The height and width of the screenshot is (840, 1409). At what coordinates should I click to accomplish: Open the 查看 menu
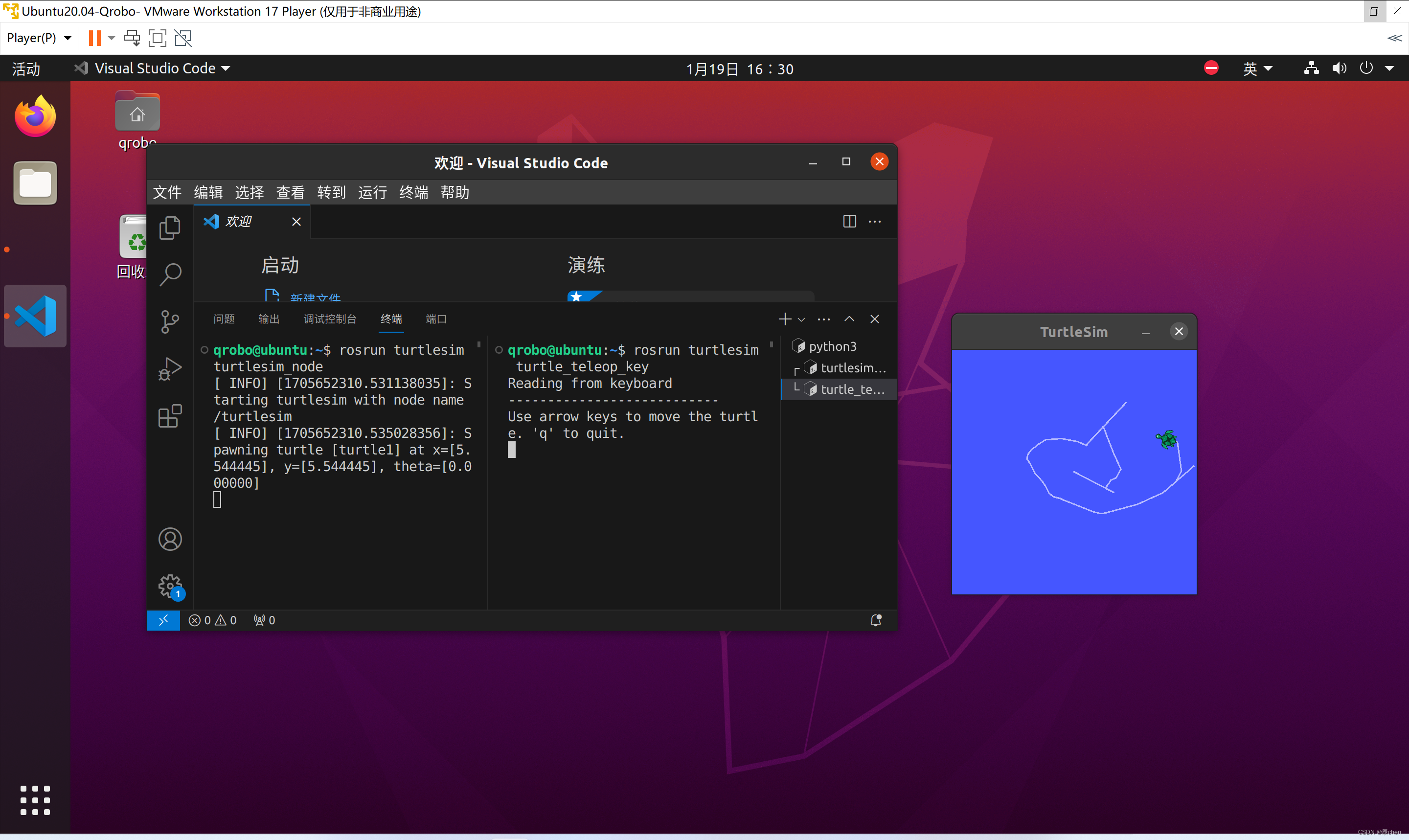[290, 192]
